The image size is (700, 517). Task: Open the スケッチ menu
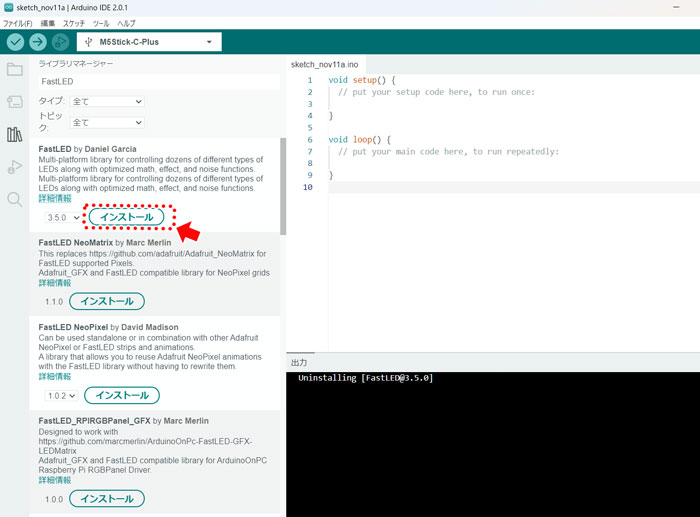tap(74, 24)
